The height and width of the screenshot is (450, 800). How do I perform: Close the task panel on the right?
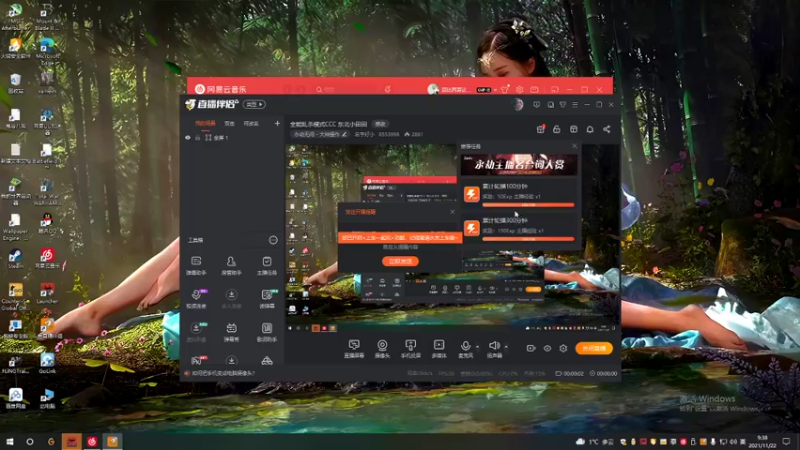[x=574, y=146]
